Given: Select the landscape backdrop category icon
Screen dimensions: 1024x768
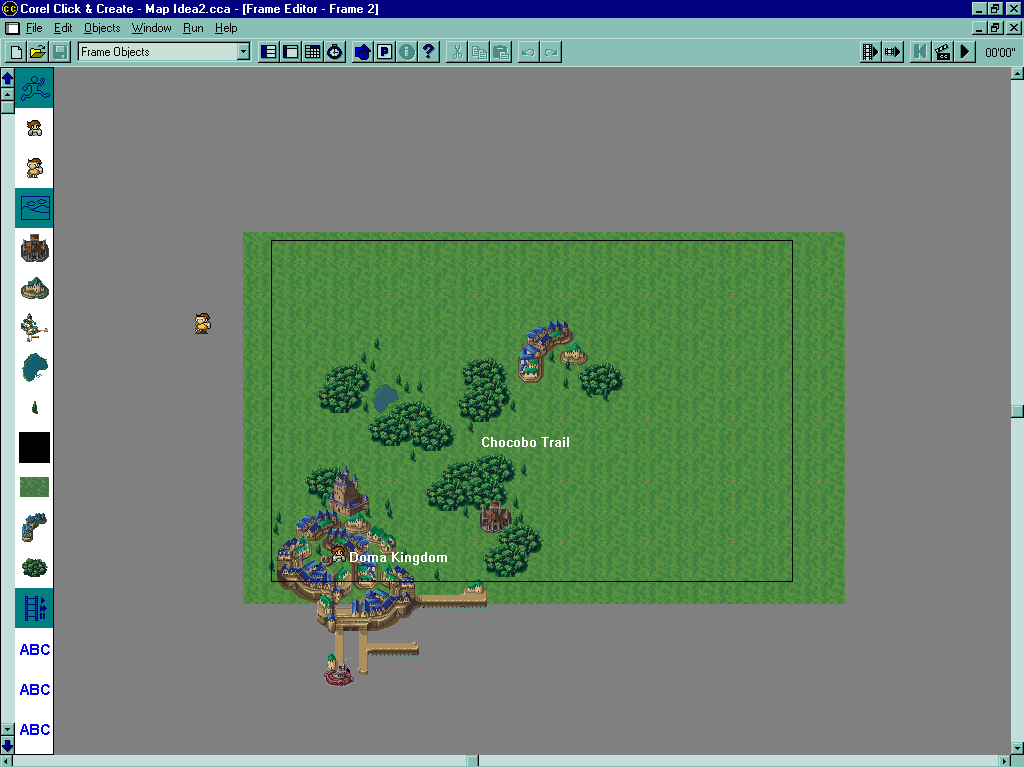Looking at the screenshot, I should coord(35,208).
